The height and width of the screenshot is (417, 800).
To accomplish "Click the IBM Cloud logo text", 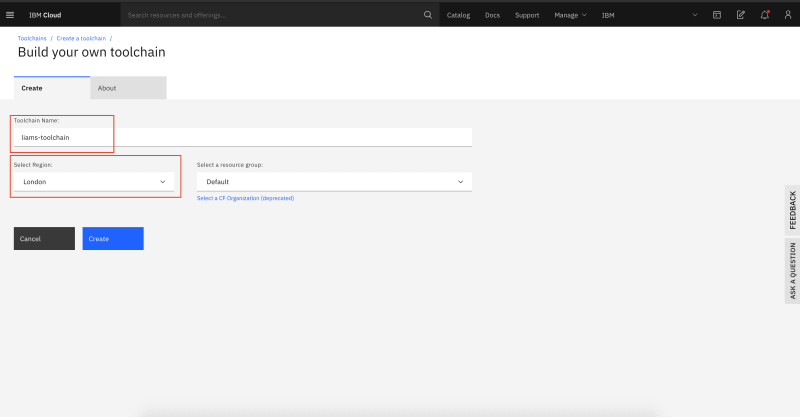I will pos(45,15).
